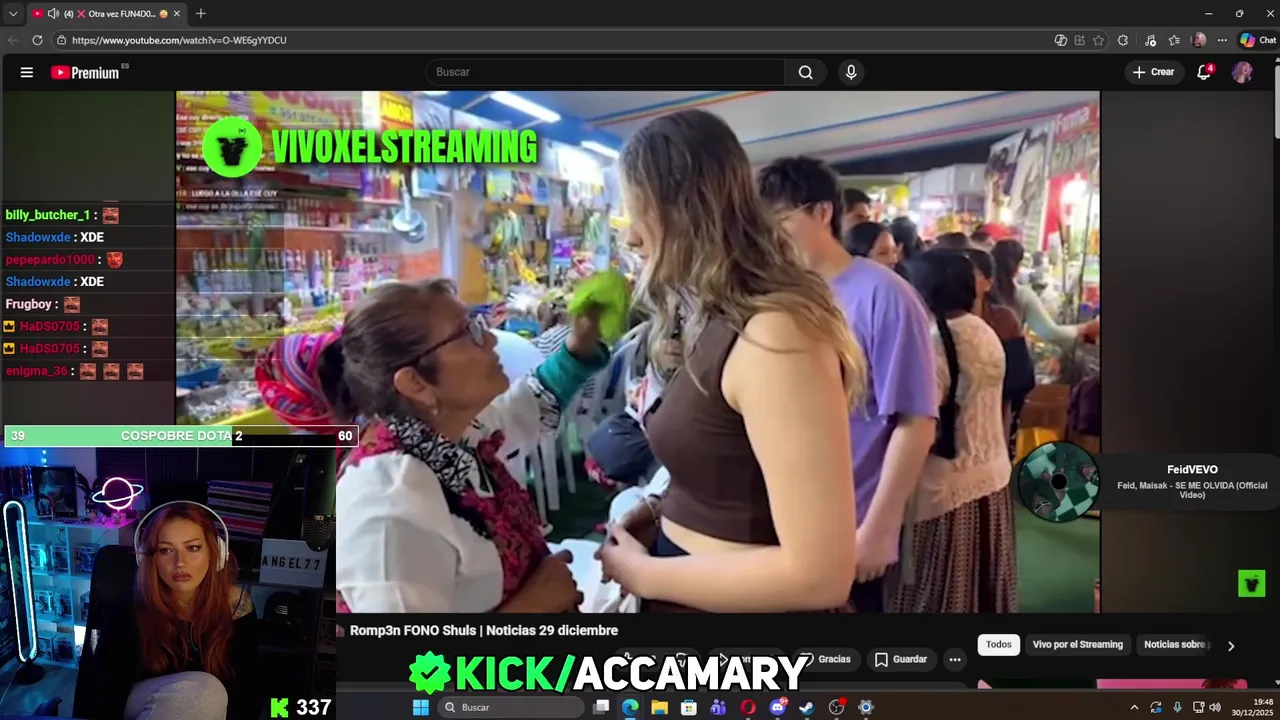Screen dimensions: 1280x720
Task: Open clock and date in tray
Action: (x=1253, y=707)
